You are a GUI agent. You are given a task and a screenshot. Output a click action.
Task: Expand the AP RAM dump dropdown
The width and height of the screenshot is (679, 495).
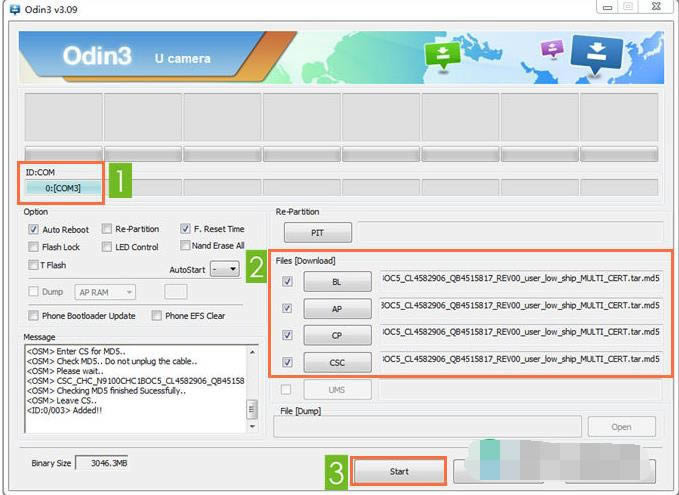click(x=102, y=292)
